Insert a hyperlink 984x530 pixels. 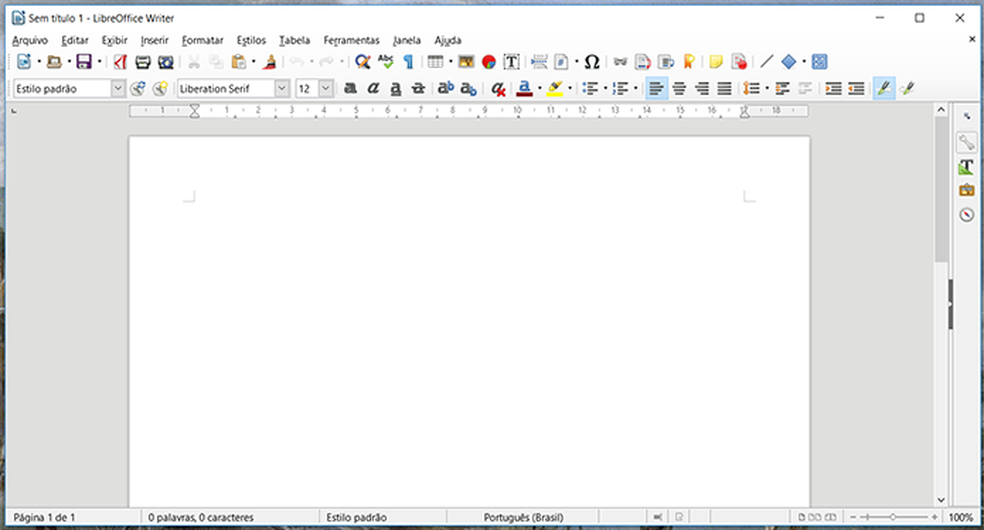620,61
